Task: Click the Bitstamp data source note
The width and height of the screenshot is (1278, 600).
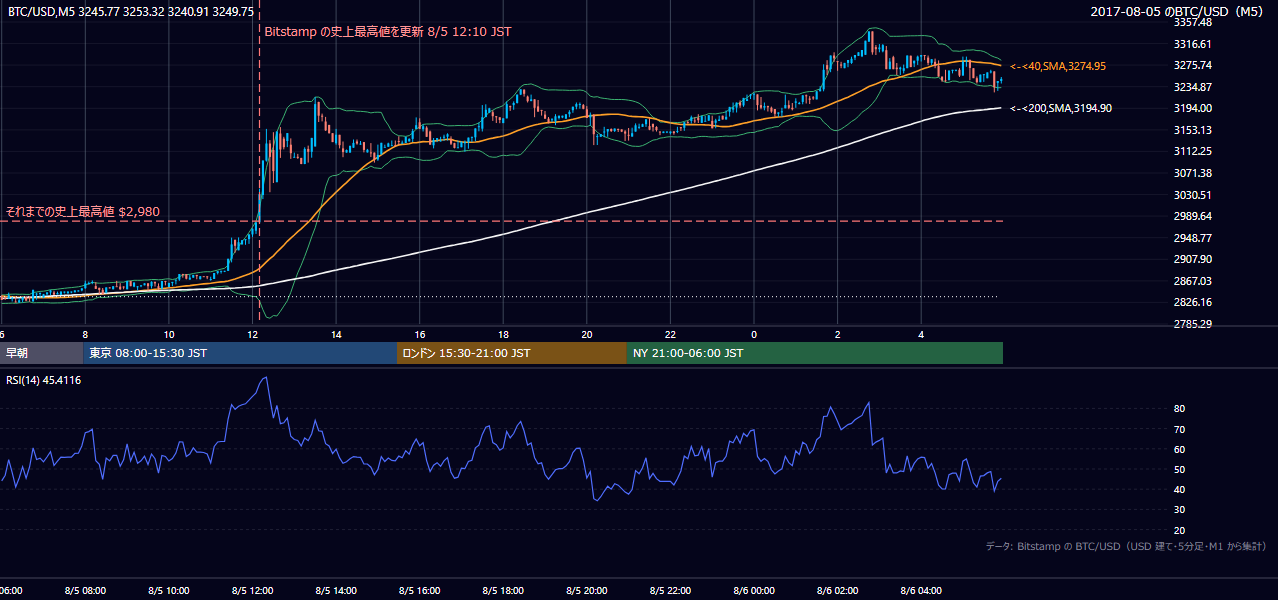Action: [1126, 546]
